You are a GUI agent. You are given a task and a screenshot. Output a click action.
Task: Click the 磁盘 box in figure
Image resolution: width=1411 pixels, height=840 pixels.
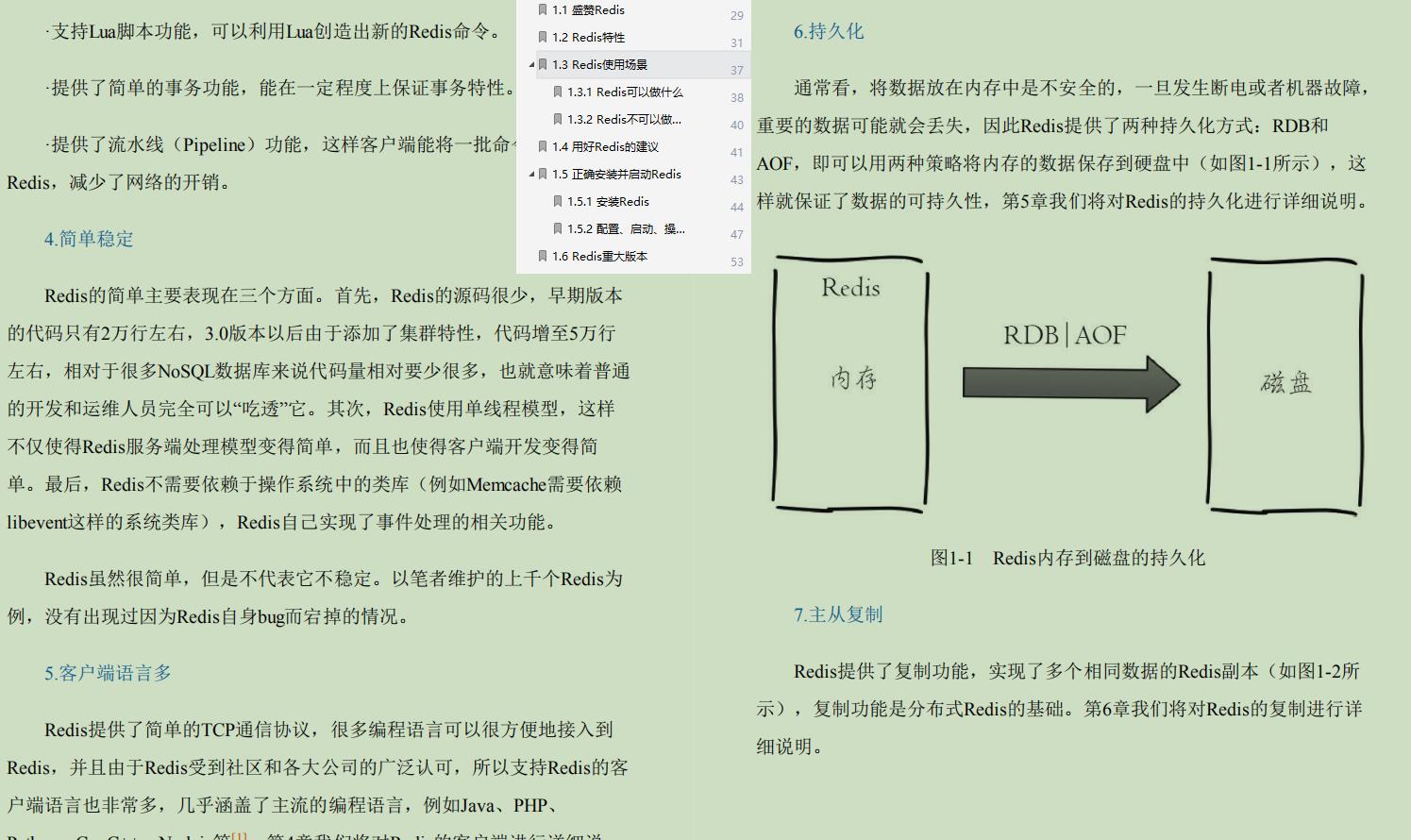click(x=1285, y=385)
